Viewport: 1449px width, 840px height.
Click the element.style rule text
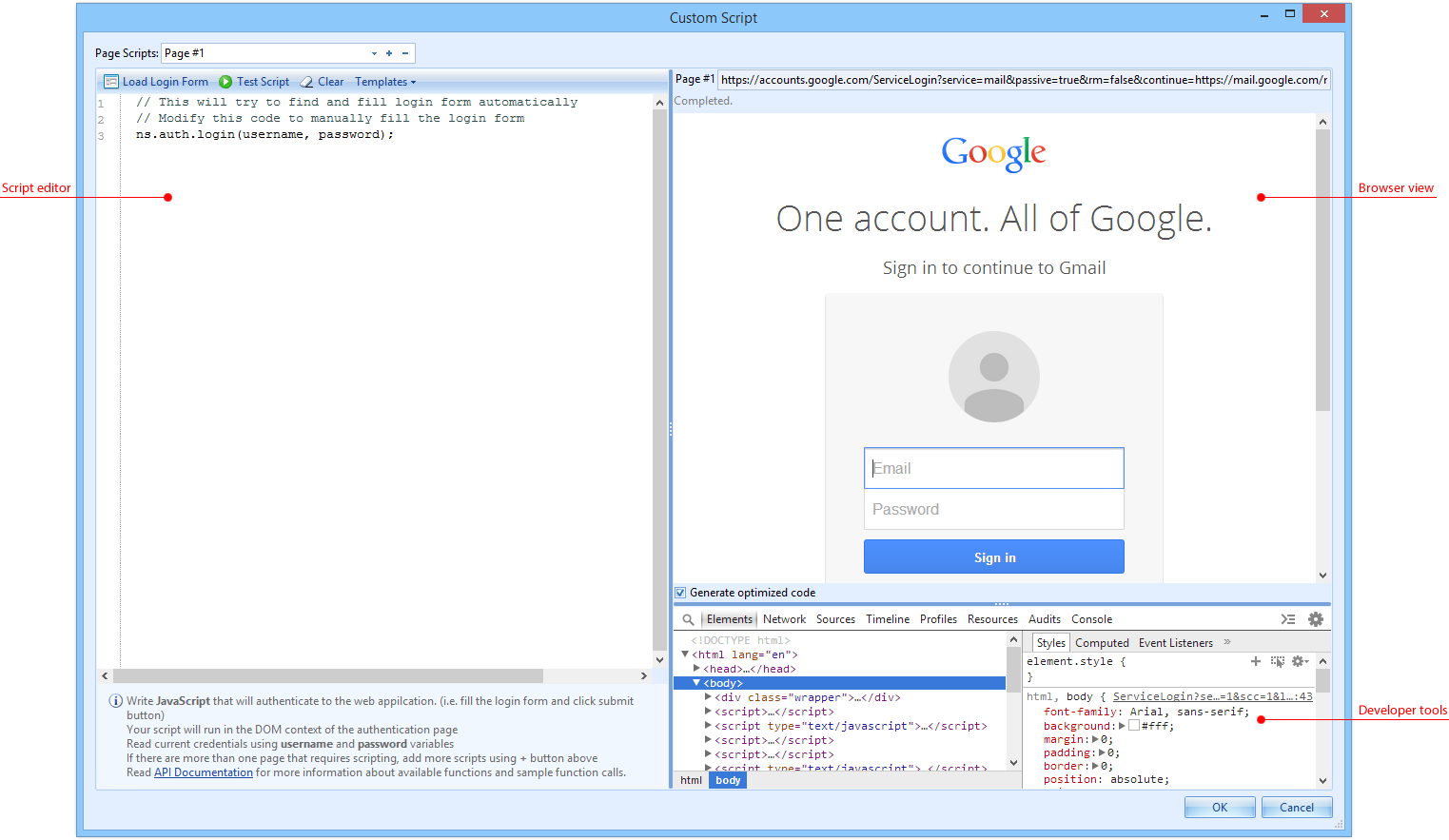pos(1076,661)
